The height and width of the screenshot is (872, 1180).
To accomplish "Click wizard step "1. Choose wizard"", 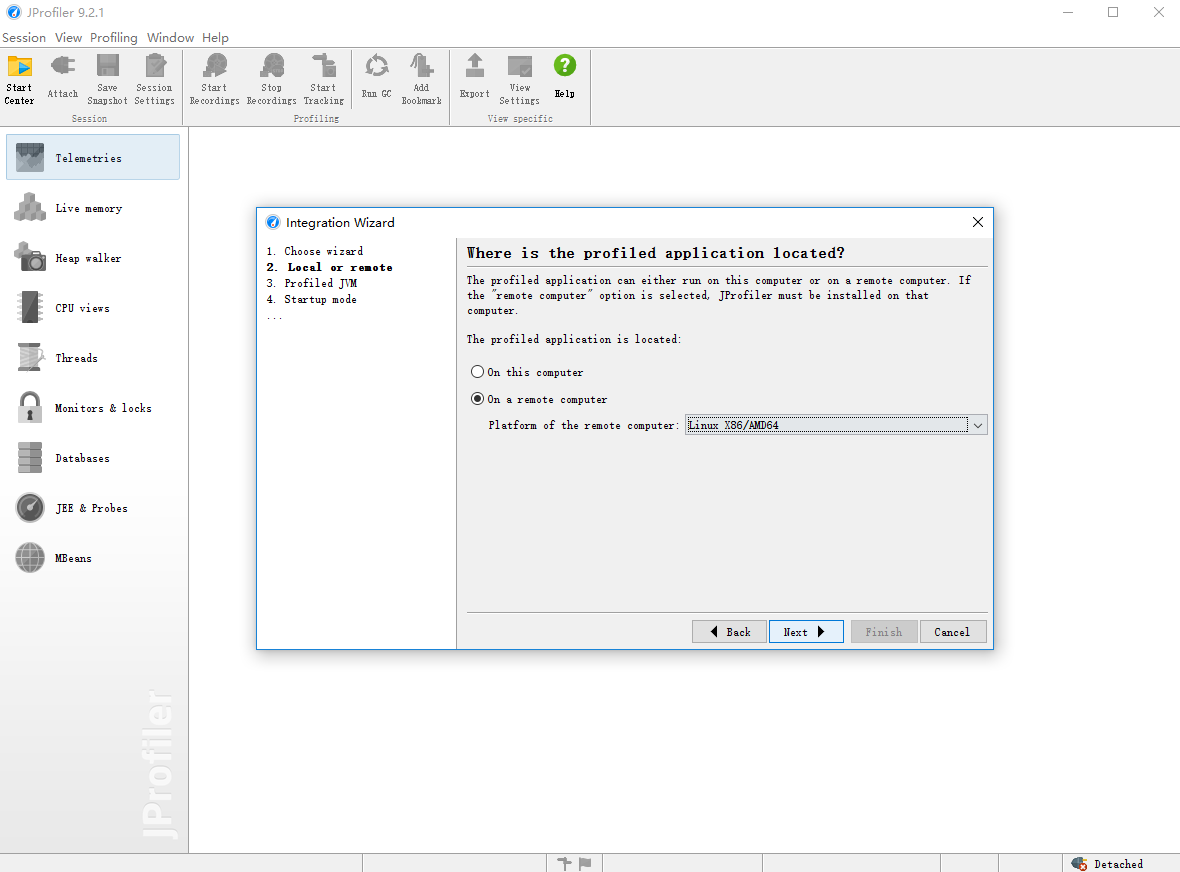I will coord(315,251).
